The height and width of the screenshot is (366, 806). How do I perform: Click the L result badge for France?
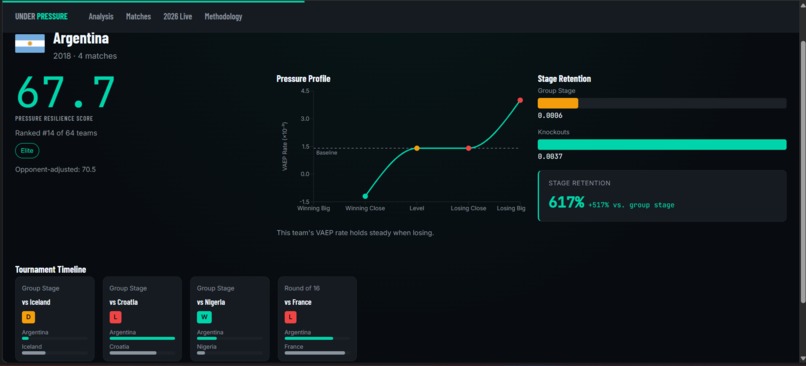[290, 318]
